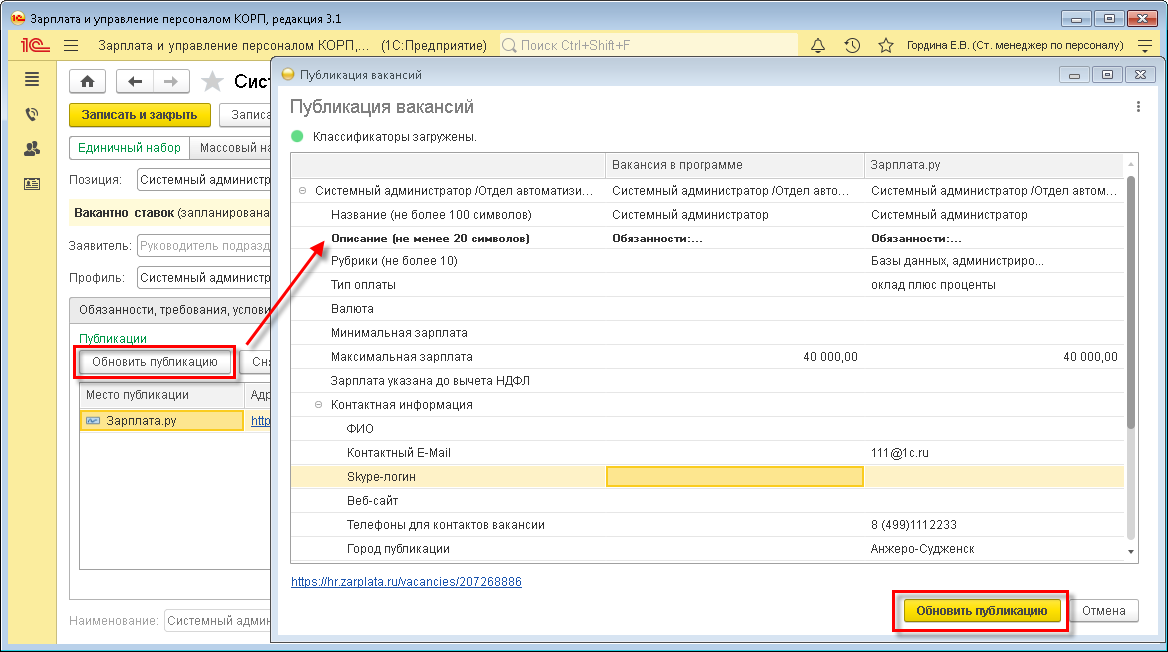Go to the home page button
The width and height of the screenshot is (1168, 652).
[x=87, y=81]
